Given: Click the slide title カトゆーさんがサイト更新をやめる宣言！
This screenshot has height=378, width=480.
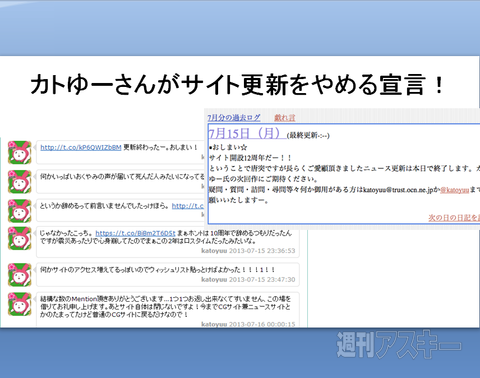Looking at the screenshot, I should (x=237, y=85).
